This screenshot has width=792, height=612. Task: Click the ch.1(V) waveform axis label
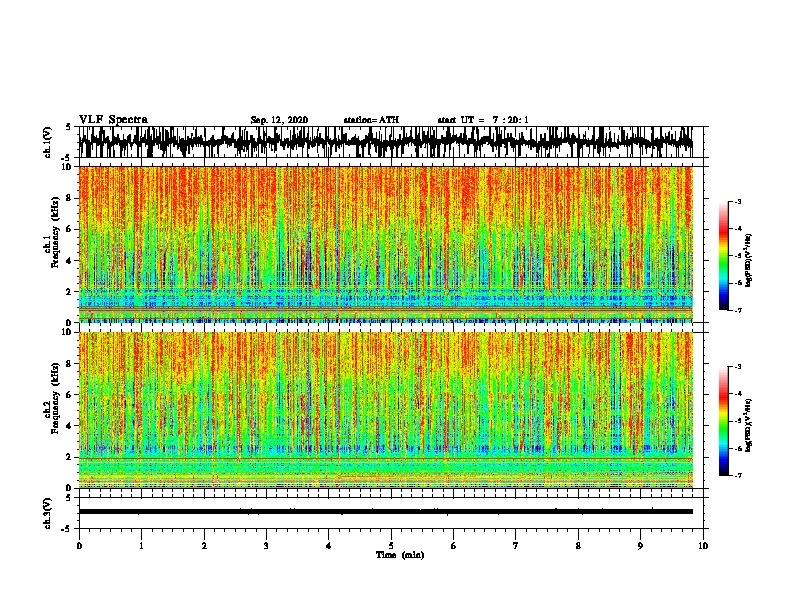[48, 142]
